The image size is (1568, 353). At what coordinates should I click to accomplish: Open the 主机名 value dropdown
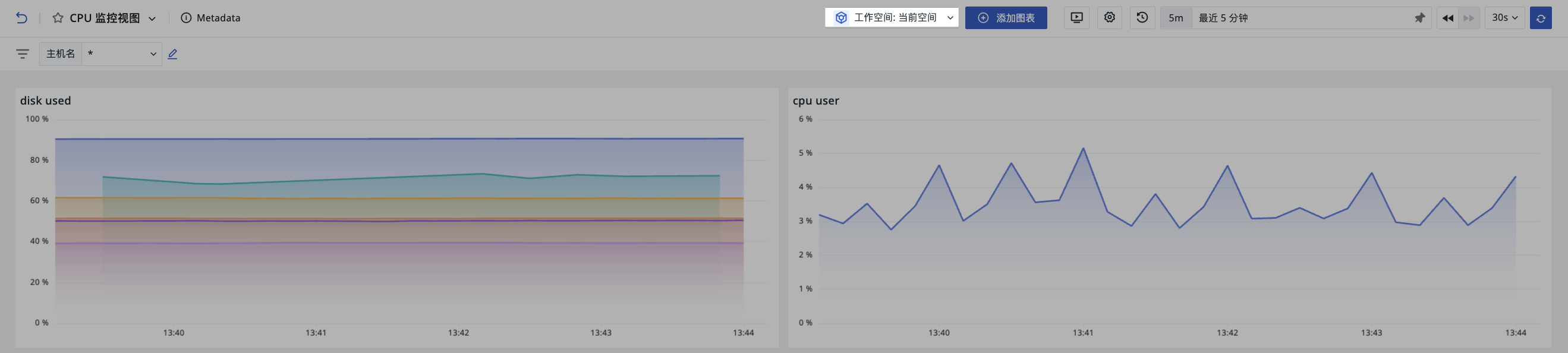click(x=122, y=54)
